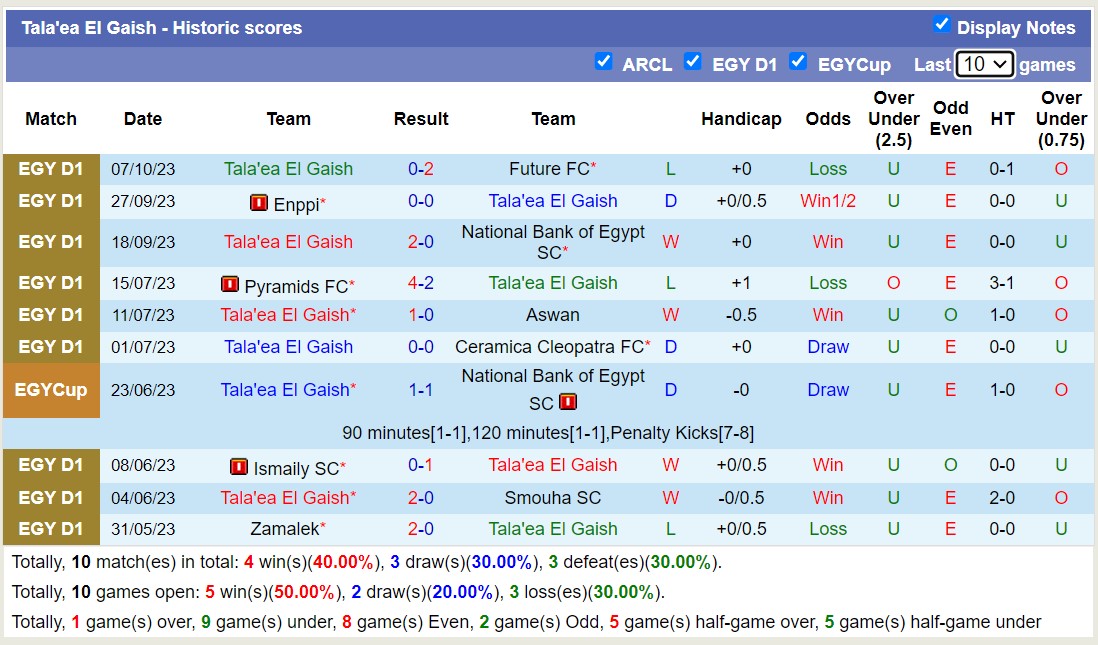1098x645 pixels.
Task: Open the Future FC team link
Action: coord(549,169)
